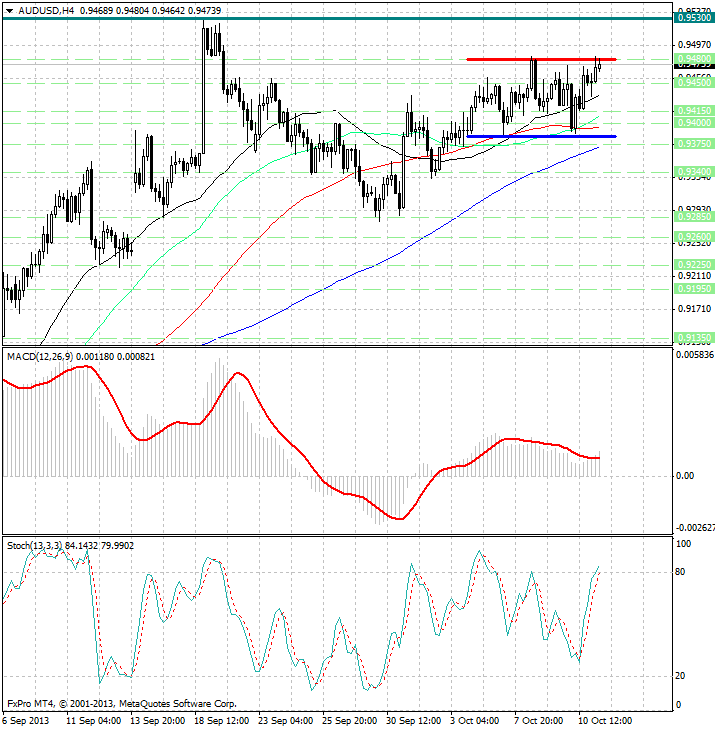Click the 3 Oct 04:00 time label
The image size is (715, 729).
click(475, 721)
